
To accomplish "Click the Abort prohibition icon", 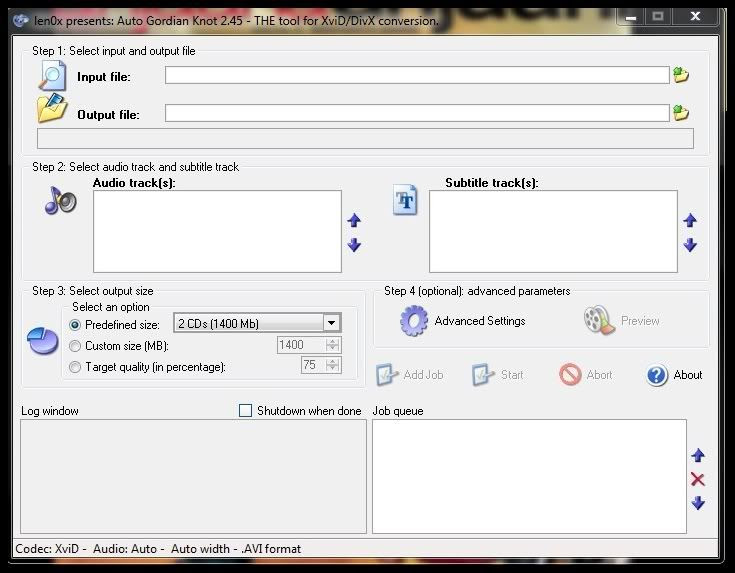I will coord(570,375).
